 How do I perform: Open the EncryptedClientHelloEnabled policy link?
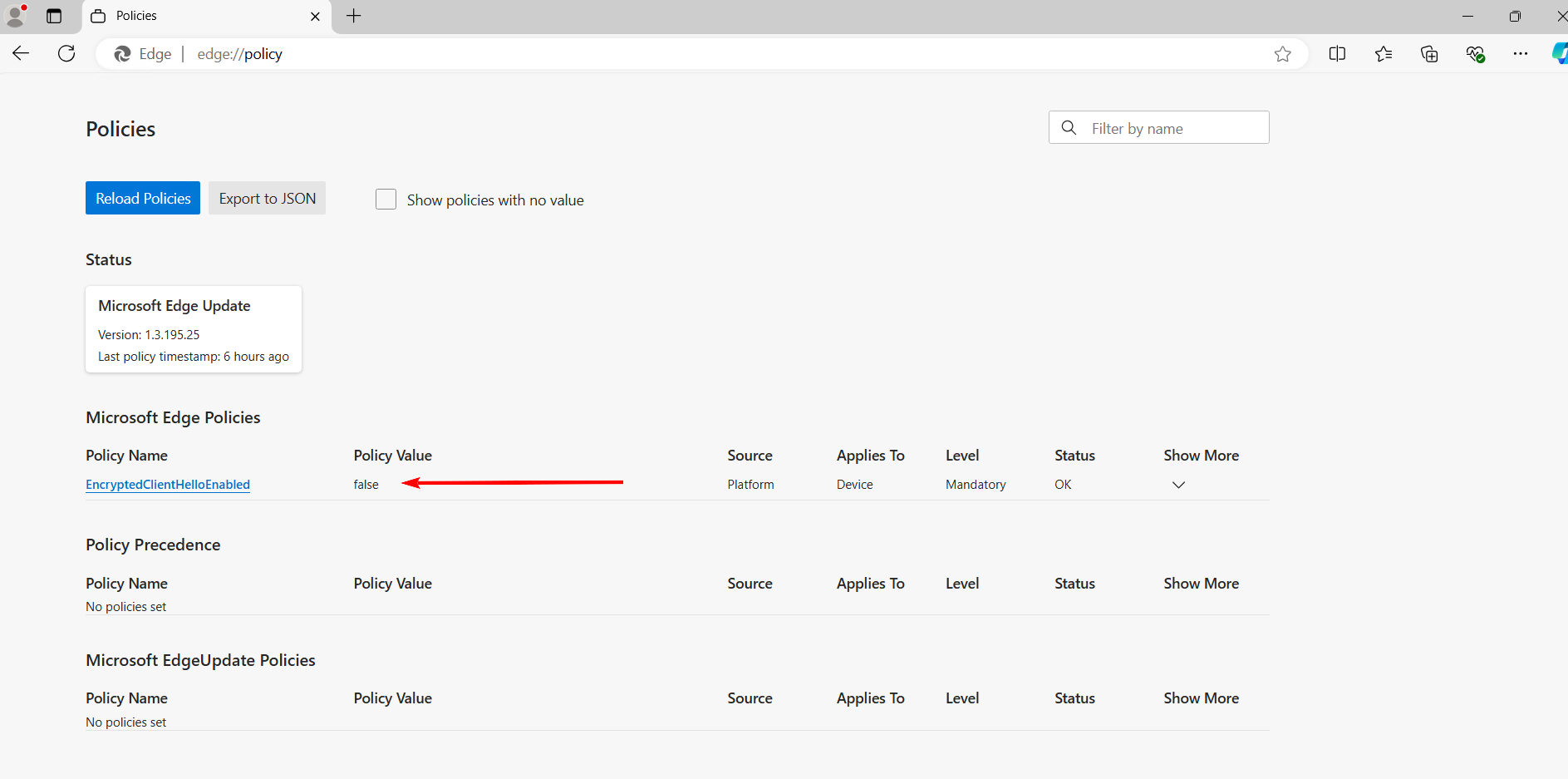click(168, 485)
